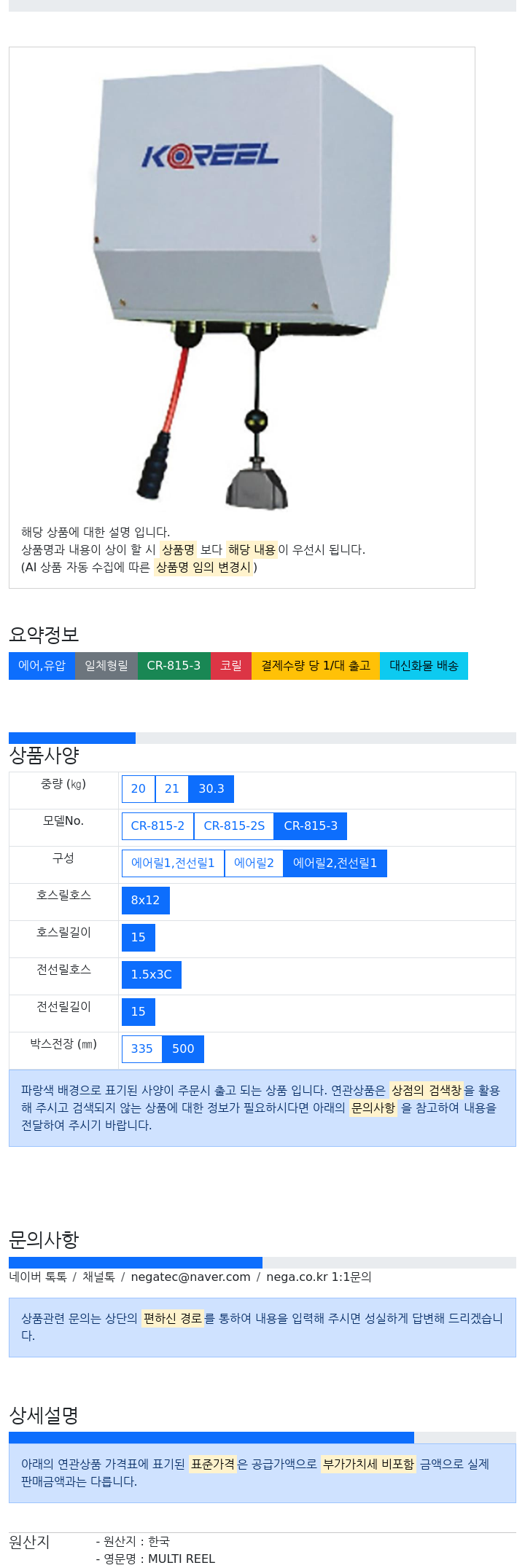Screen dimensions: 525x1568
Task: Select the 일체형릴 gray tag
Action: 106,666
